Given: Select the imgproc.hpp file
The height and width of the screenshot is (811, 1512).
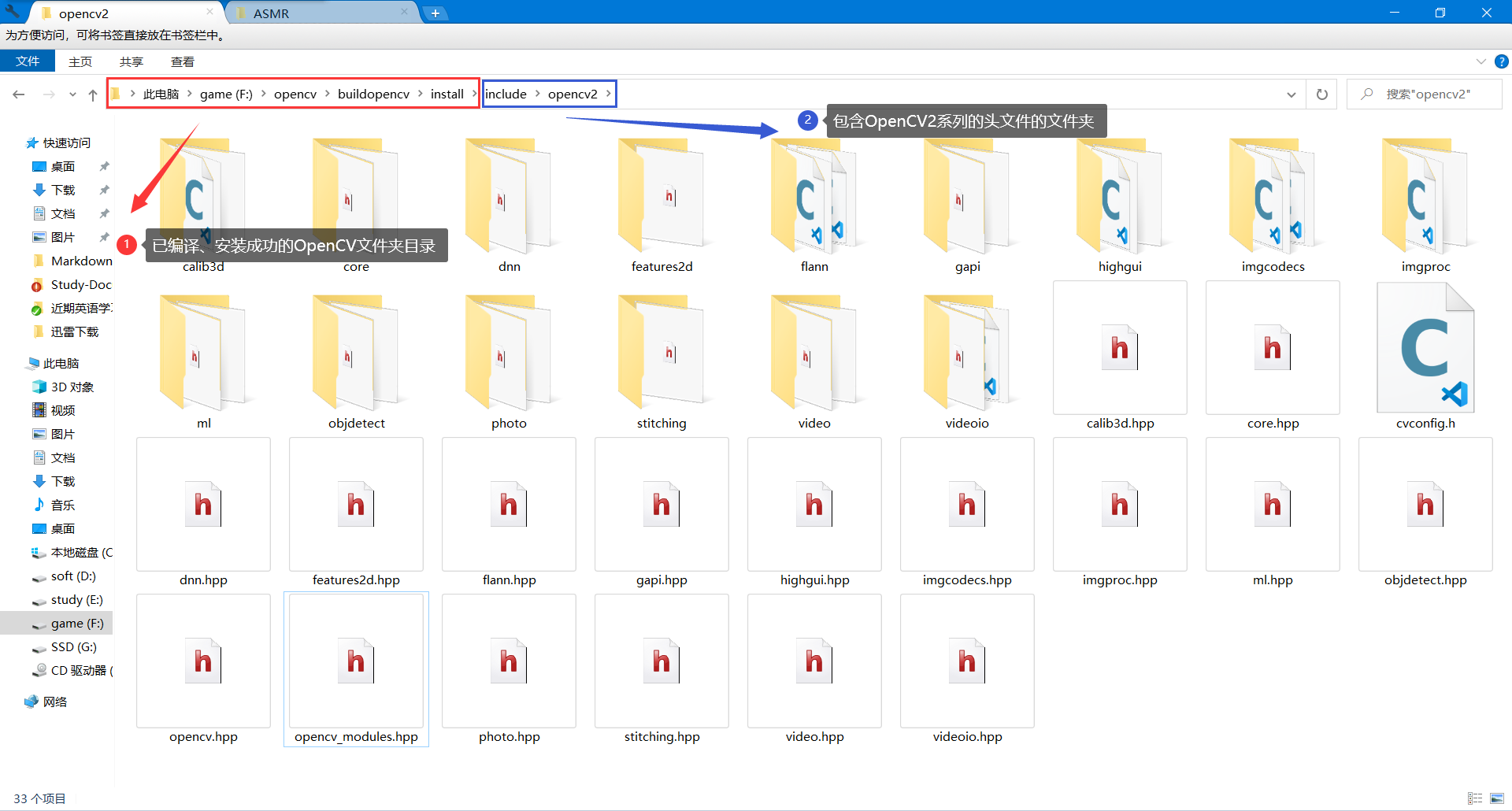Looking at the screenshot, I should click(x=1120, y=513).
